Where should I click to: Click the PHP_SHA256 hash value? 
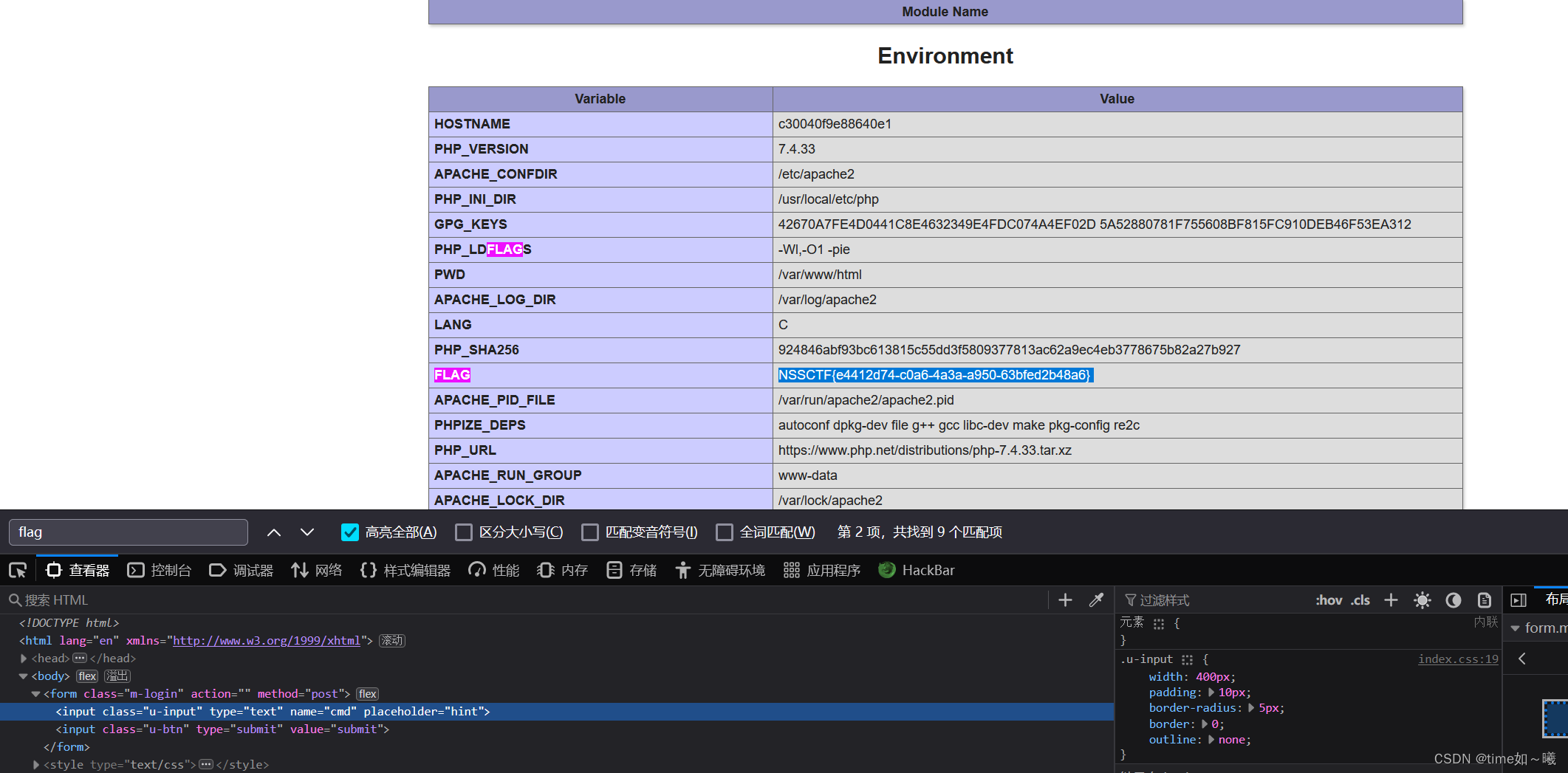(1009, 350)
